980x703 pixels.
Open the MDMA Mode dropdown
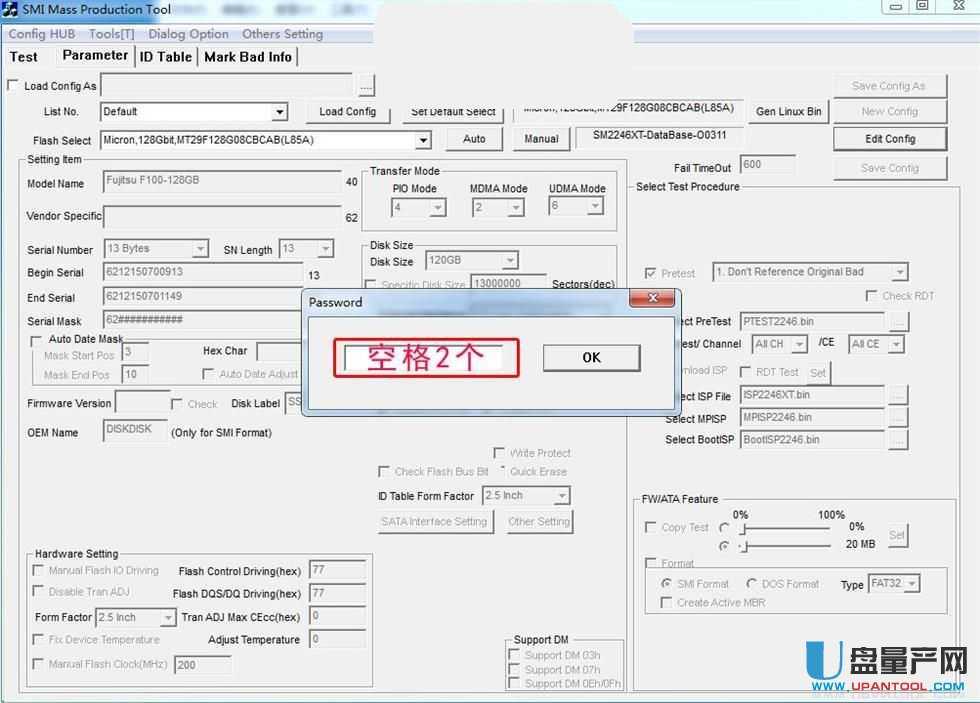pyautogui.click(x=516, y=207)
